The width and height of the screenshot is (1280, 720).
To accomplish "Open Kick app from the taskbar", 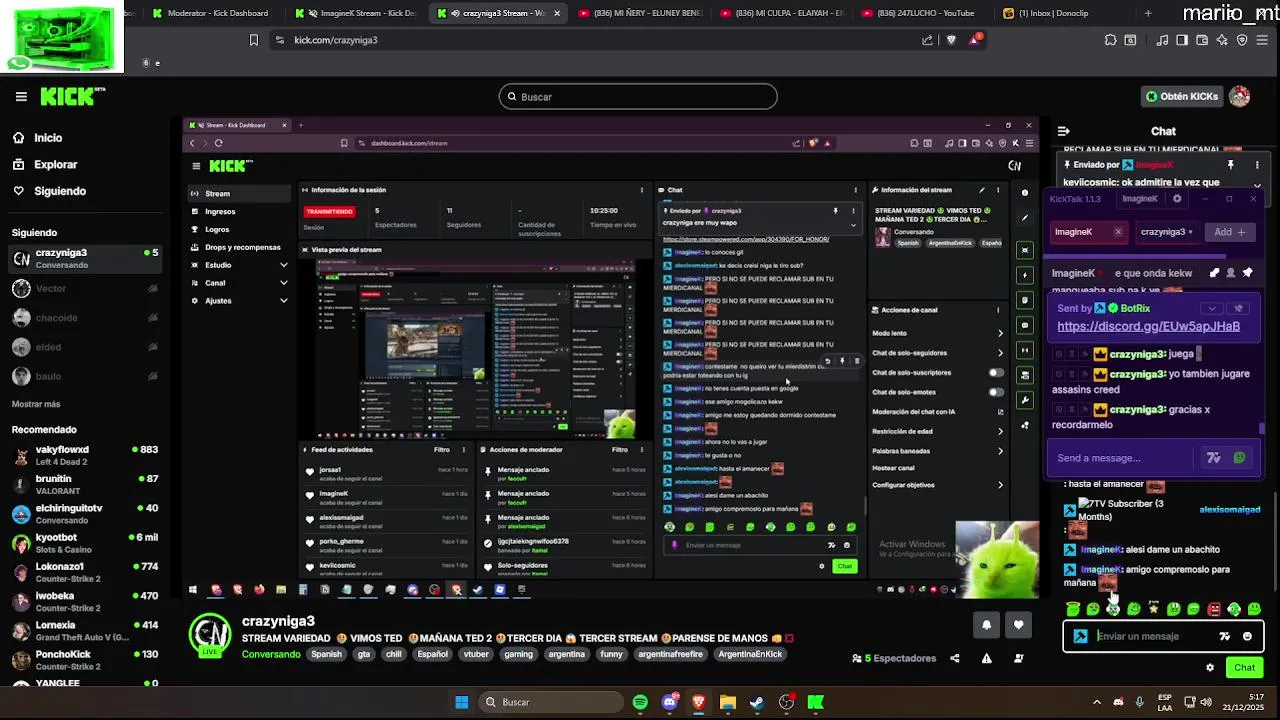I will pyautogui.click(x=816, y=702).
